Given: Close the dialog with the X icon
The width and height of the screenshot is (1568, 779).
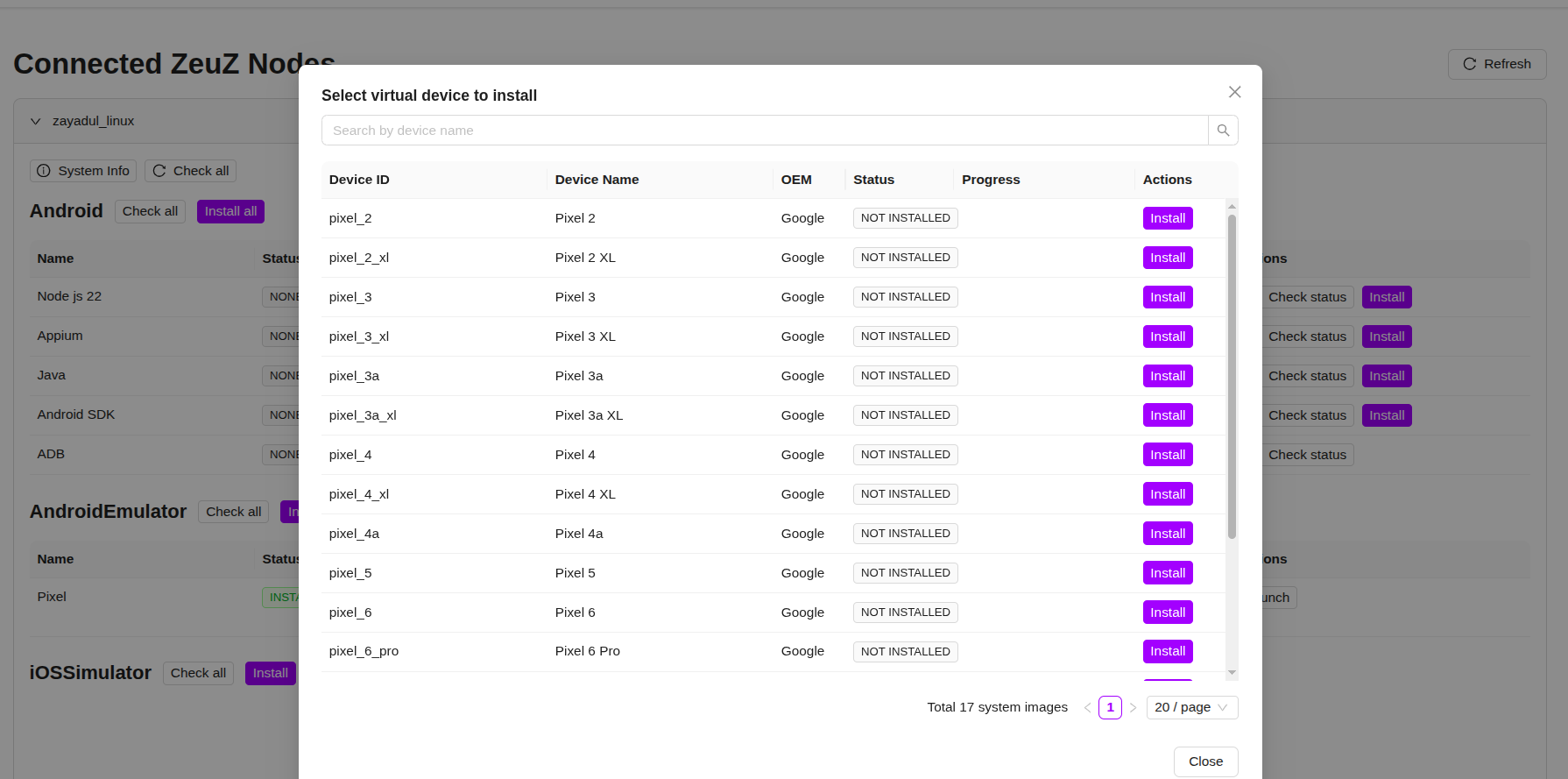Looking at the screenshot, I should coord(1234,92).
